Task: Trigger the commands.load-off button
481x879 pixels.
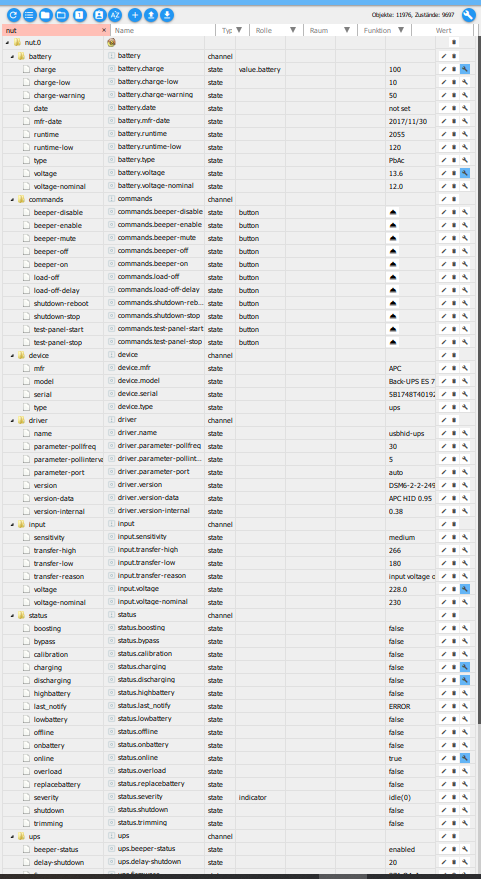Action: (393, 277)
